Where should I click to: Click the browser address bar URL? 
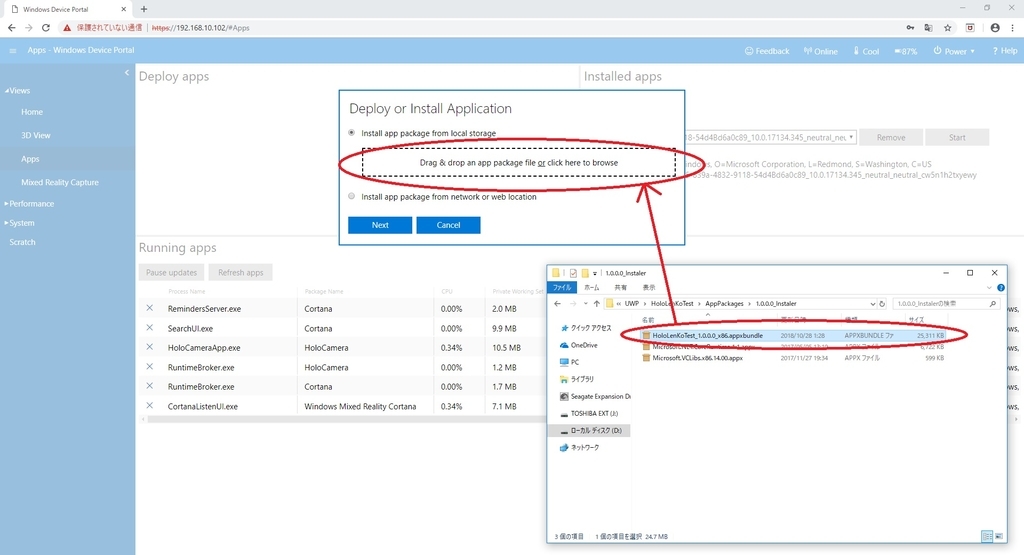point(200,27)
